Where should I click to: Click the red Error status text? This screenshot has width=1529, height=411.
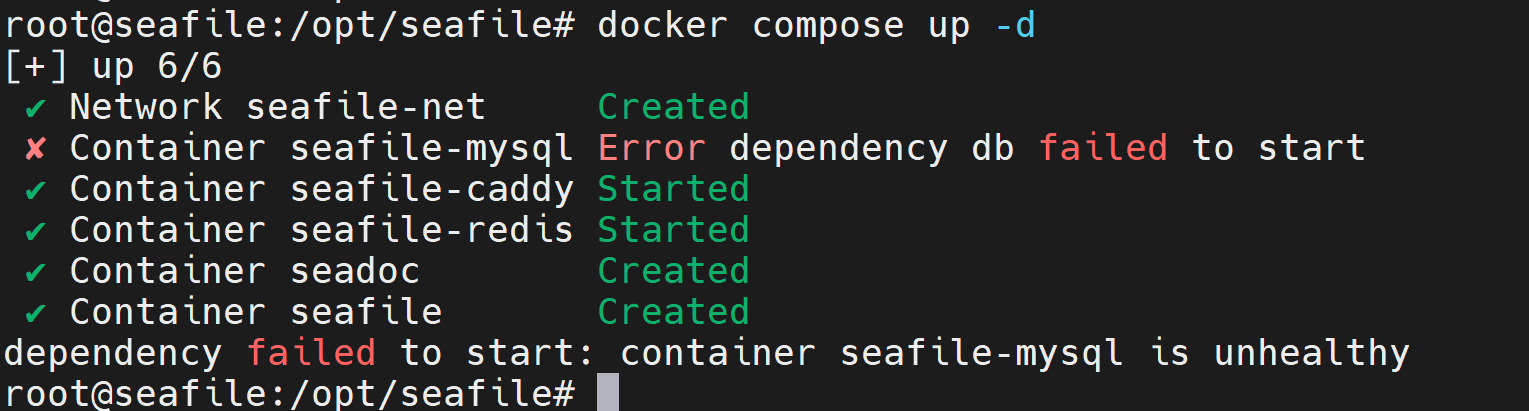coord(652,149)
